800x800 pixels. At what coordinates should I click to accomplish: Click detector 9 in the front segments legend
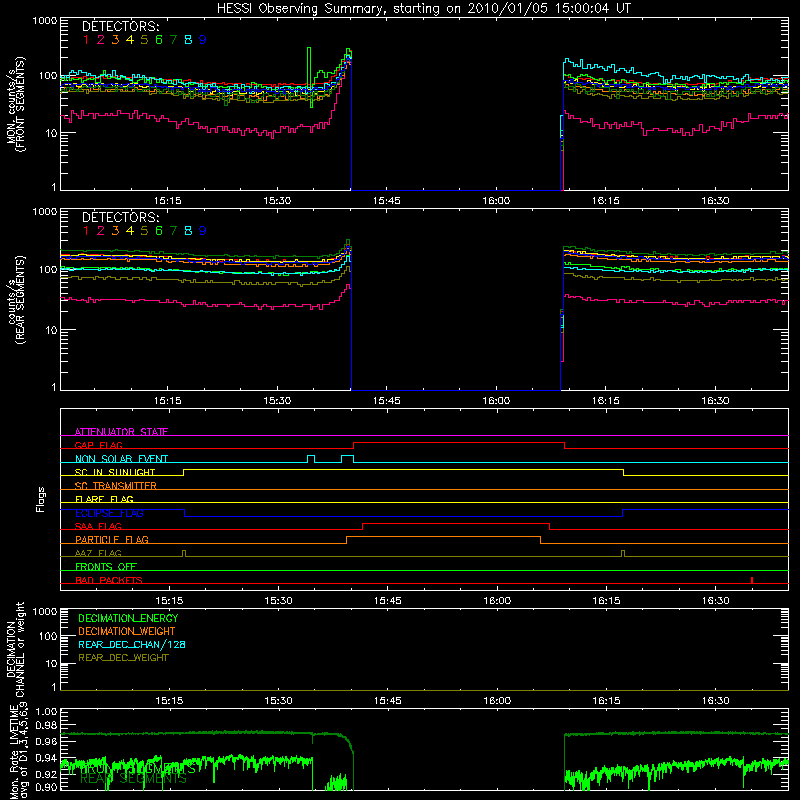click(x=203, y=39)
